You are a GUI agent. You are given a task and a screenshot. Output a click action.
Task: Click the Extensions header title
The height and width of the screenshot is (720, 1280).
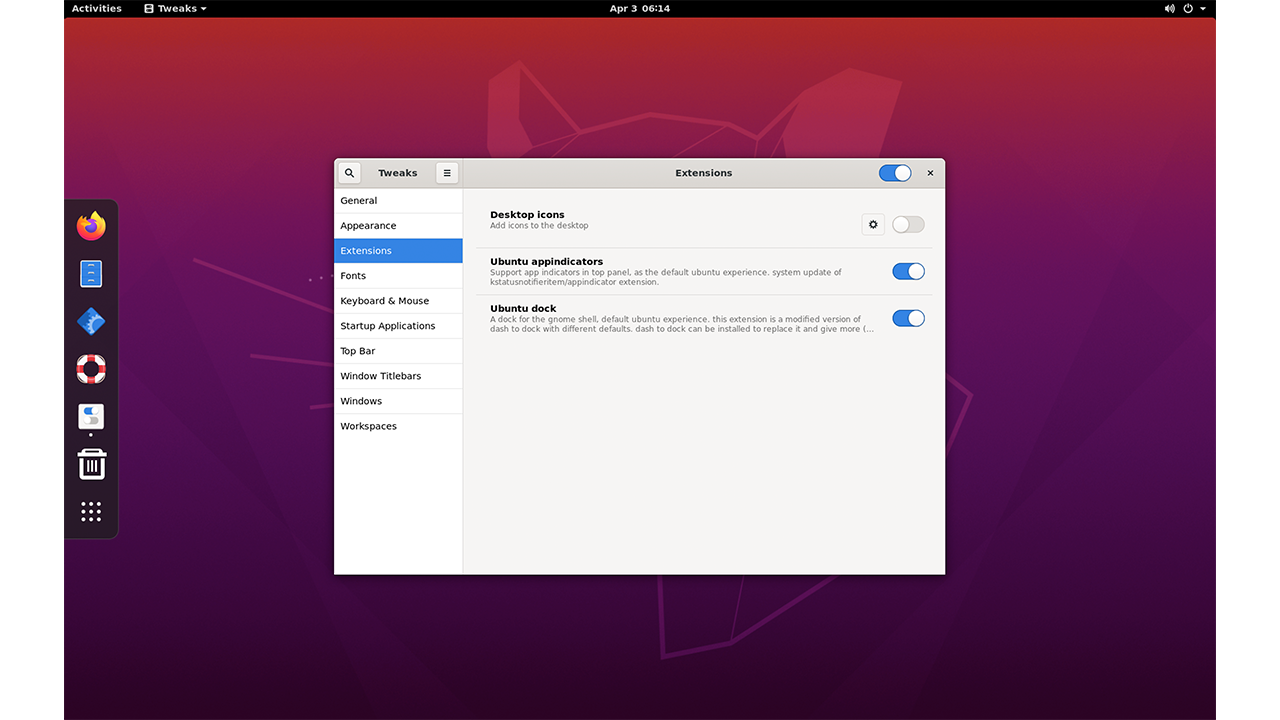704,173
